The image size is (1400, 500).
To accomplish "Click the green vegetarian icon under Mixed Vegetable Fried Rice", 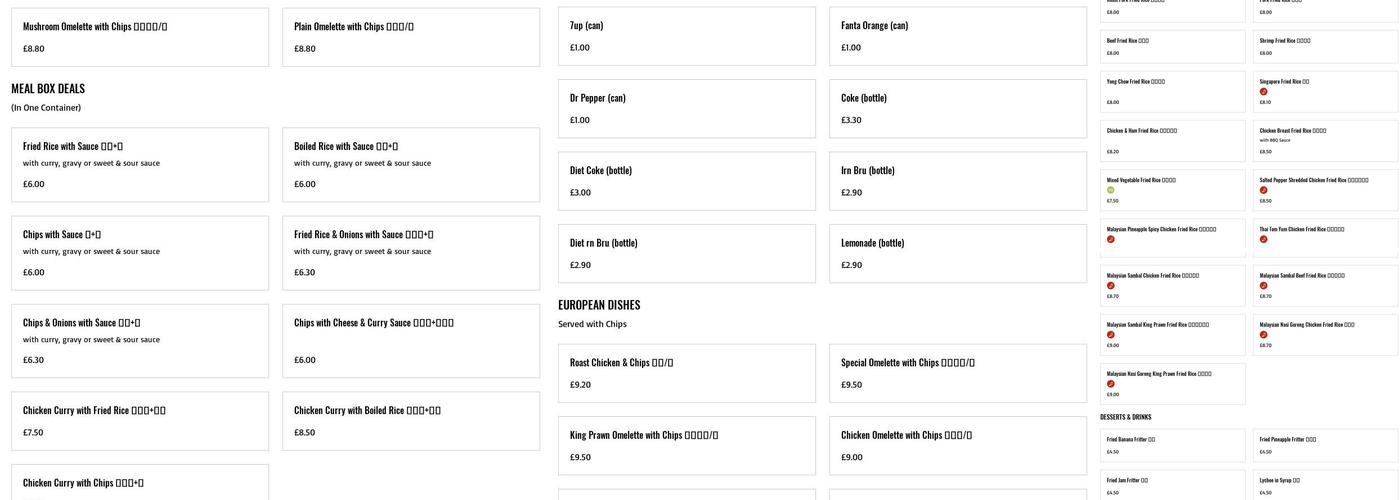I will coord(1110,190).
